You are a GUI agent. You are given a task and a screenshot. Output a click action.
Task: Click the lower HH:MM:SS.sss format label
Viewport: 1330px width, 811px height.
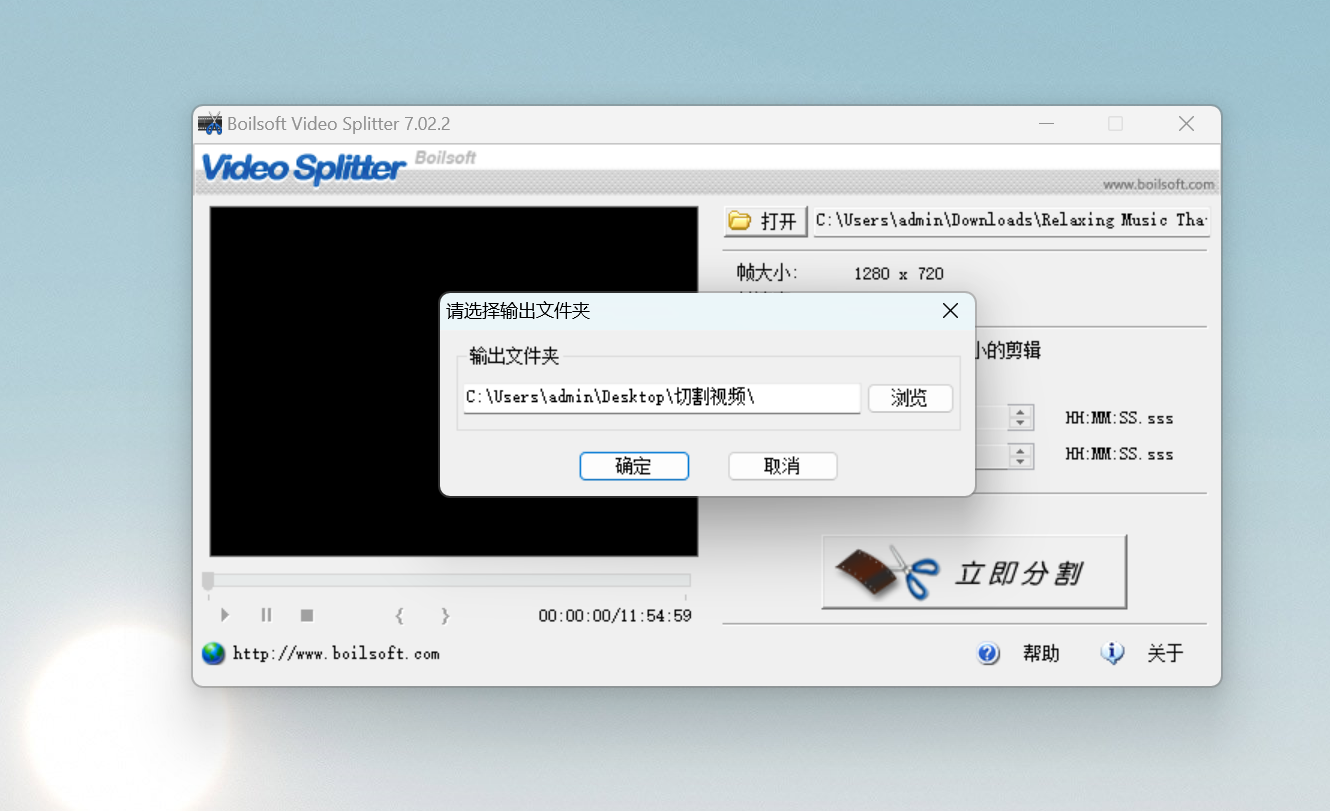[1119, 454]
